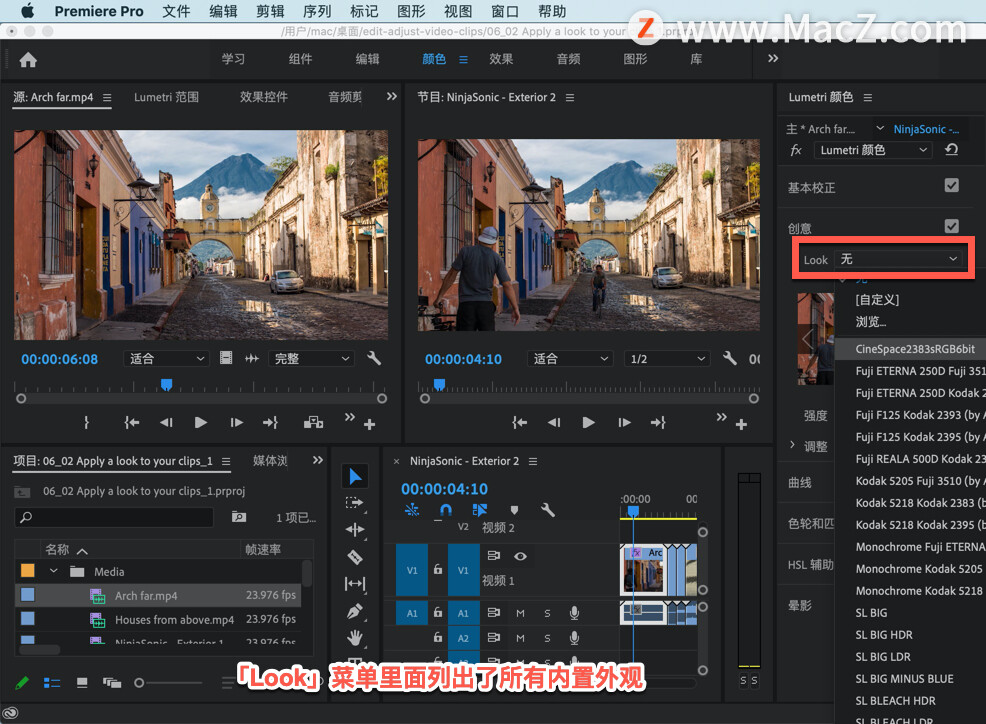Switch Project panel to icon view

click(x=82, y=682)
